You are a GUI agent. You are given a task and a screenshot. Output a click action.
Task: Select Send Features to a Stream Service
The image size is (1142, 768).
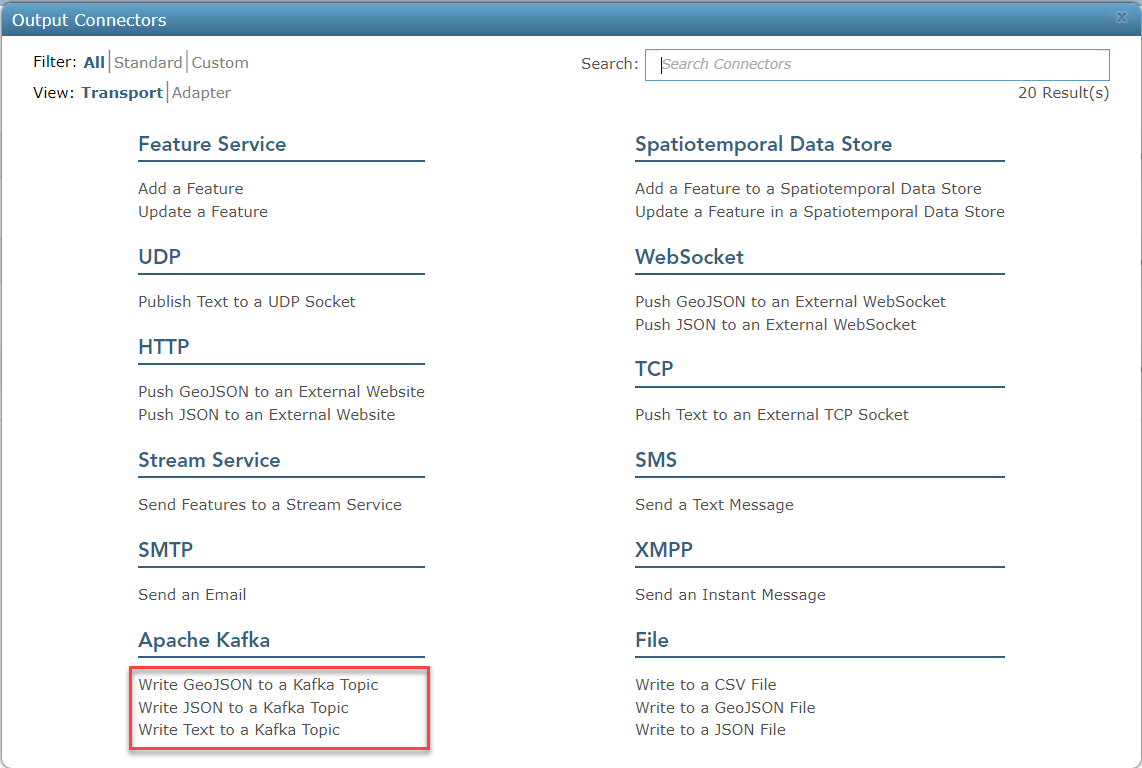(270, 504)
